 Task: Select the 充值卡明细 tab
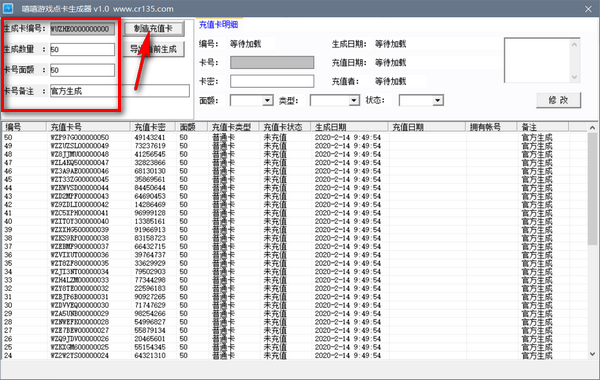[218, 25]
